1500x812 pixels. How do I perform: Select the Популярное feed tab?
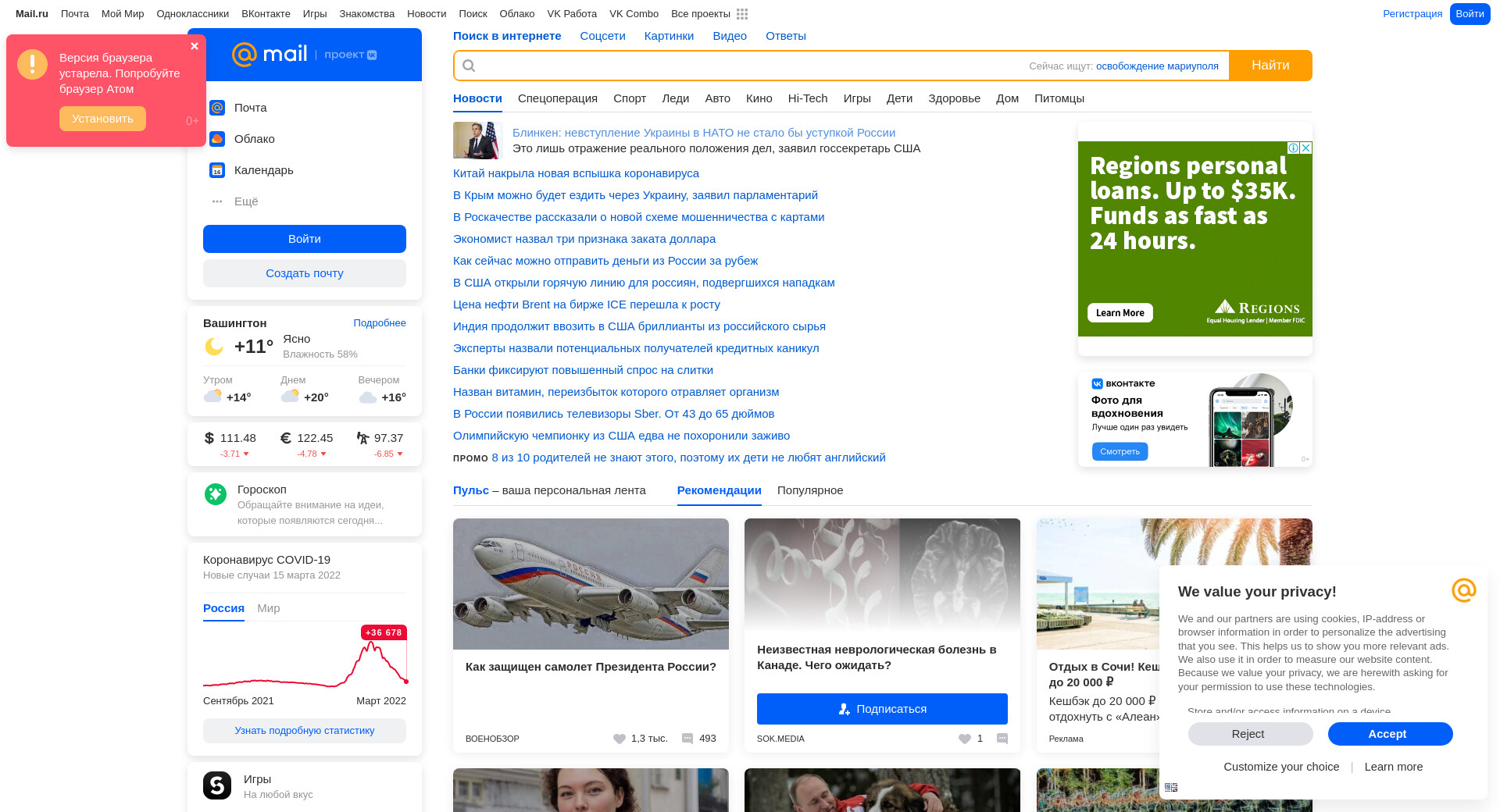(810, 490)
